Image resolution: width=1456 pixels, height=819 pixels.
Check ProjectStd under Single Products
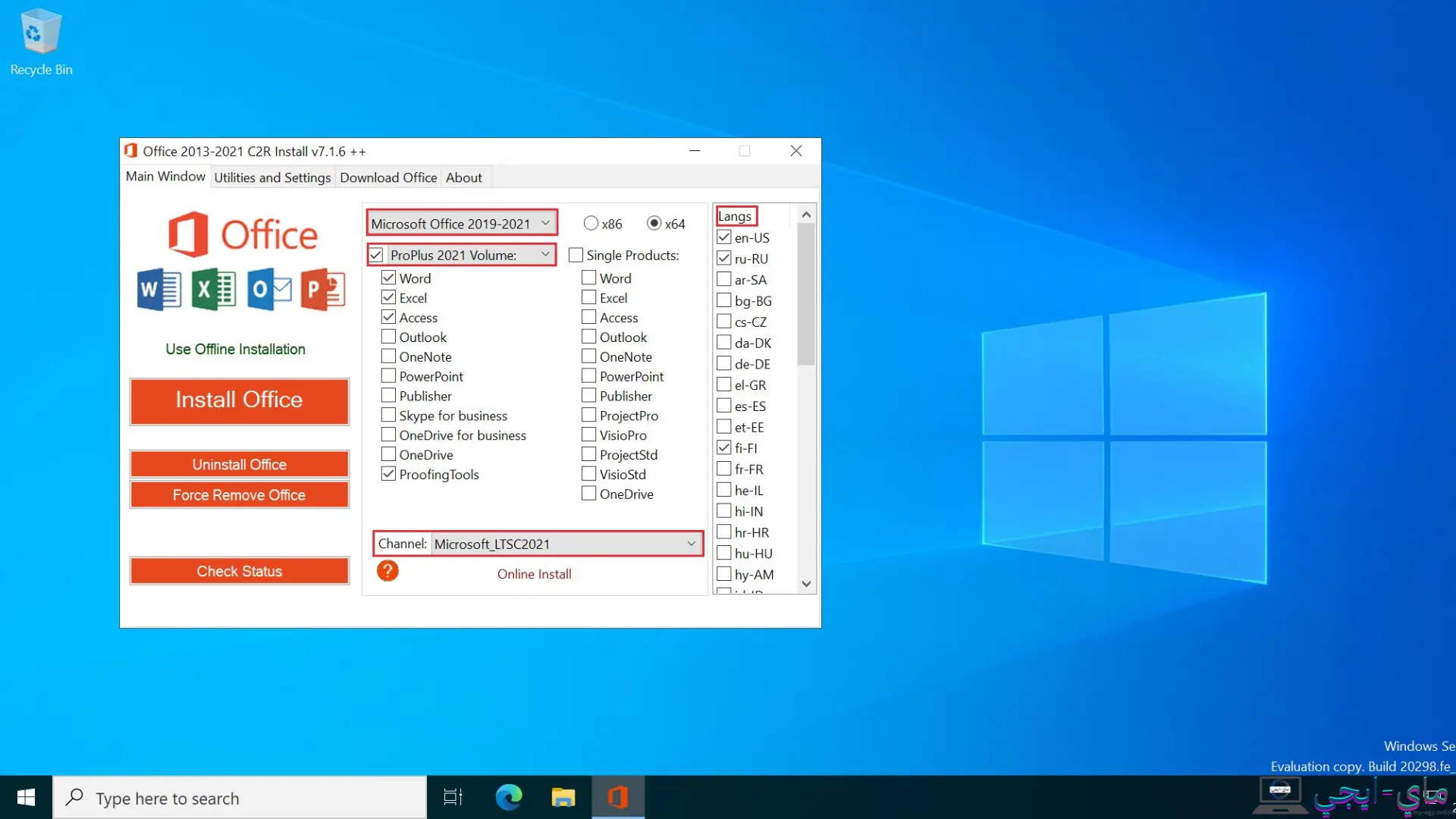(x=588, y=454)
